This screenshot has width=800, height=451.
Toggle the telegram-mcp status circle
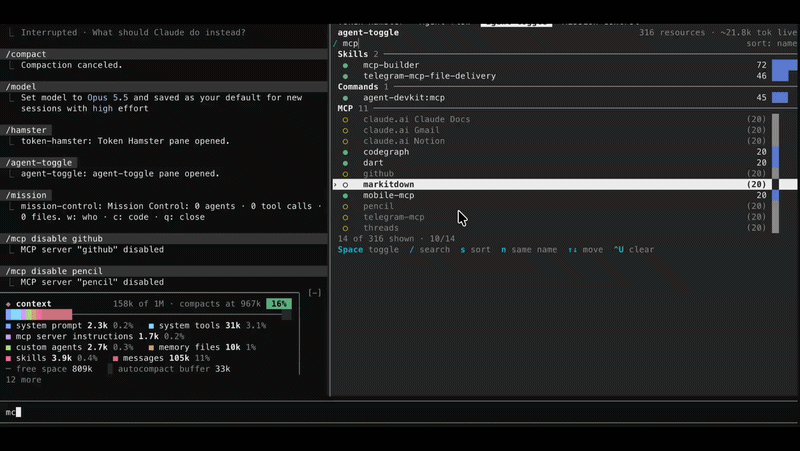(x=345, y=217)
